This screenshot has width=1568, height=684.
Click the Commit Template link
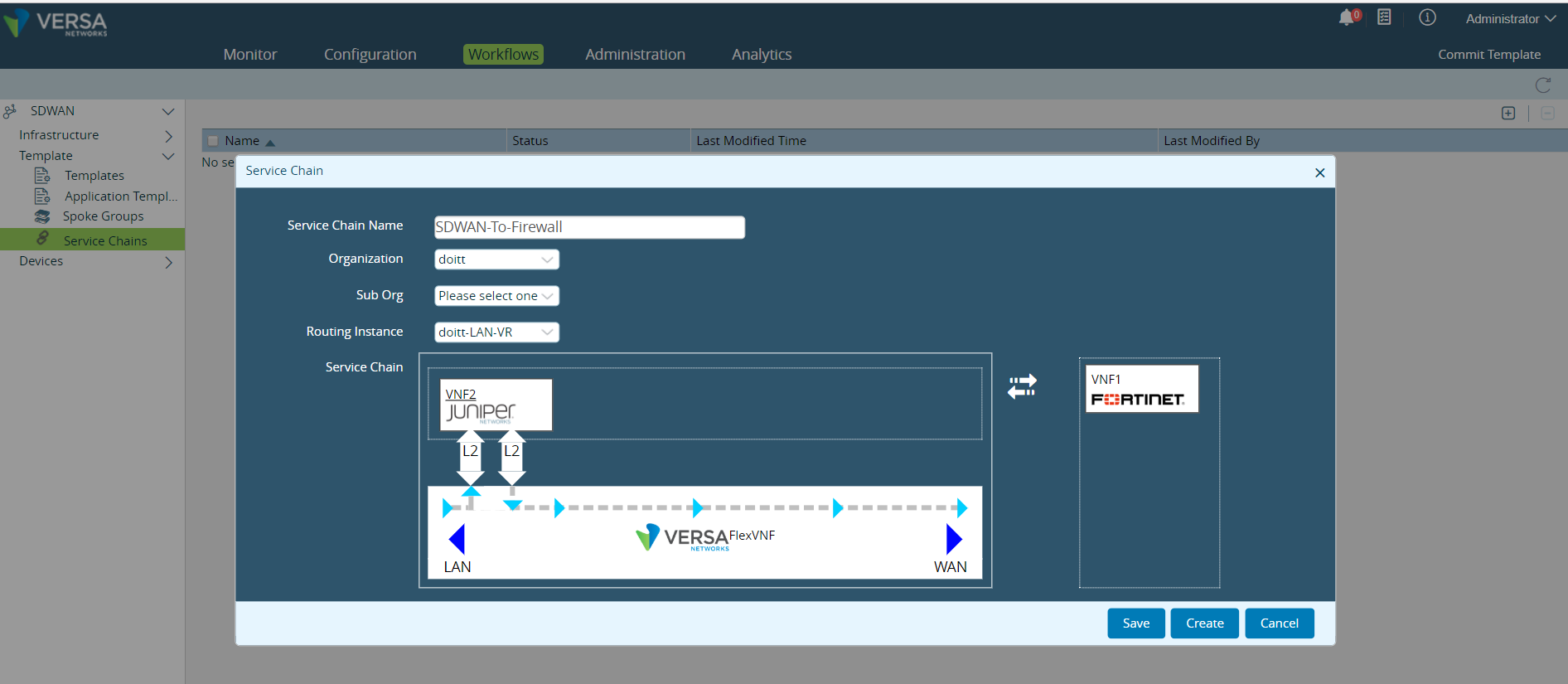click(x=1489, y=54)
